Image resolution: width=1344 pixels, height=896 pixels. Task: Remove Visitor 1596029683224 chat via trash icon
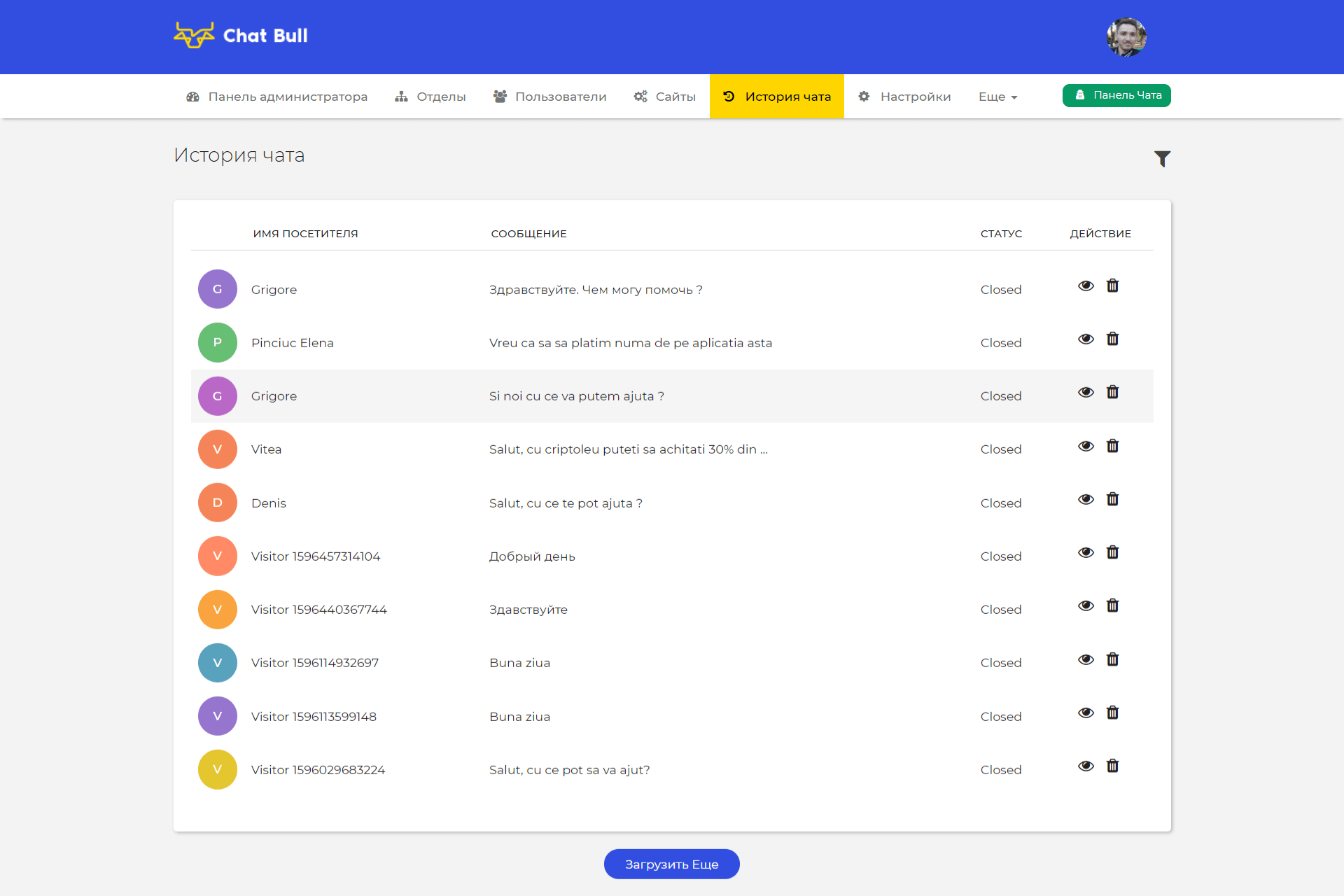tap(1112, 766)
